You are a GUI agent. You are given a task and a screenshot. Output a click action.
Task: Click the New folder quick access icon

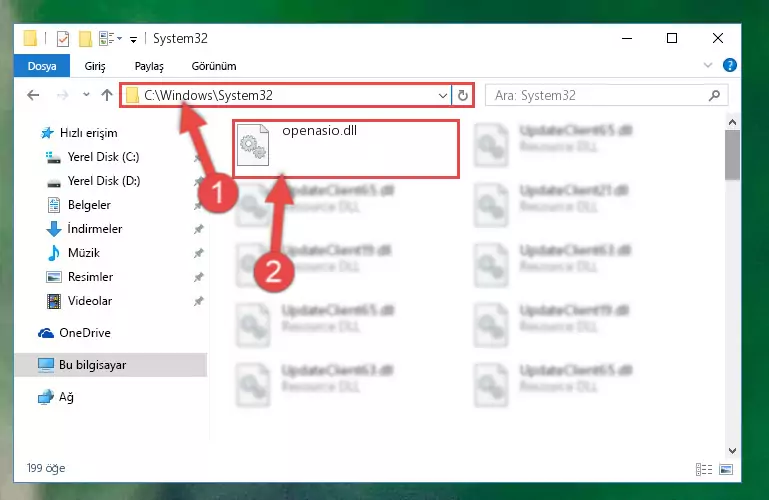[x=85, y=39]
